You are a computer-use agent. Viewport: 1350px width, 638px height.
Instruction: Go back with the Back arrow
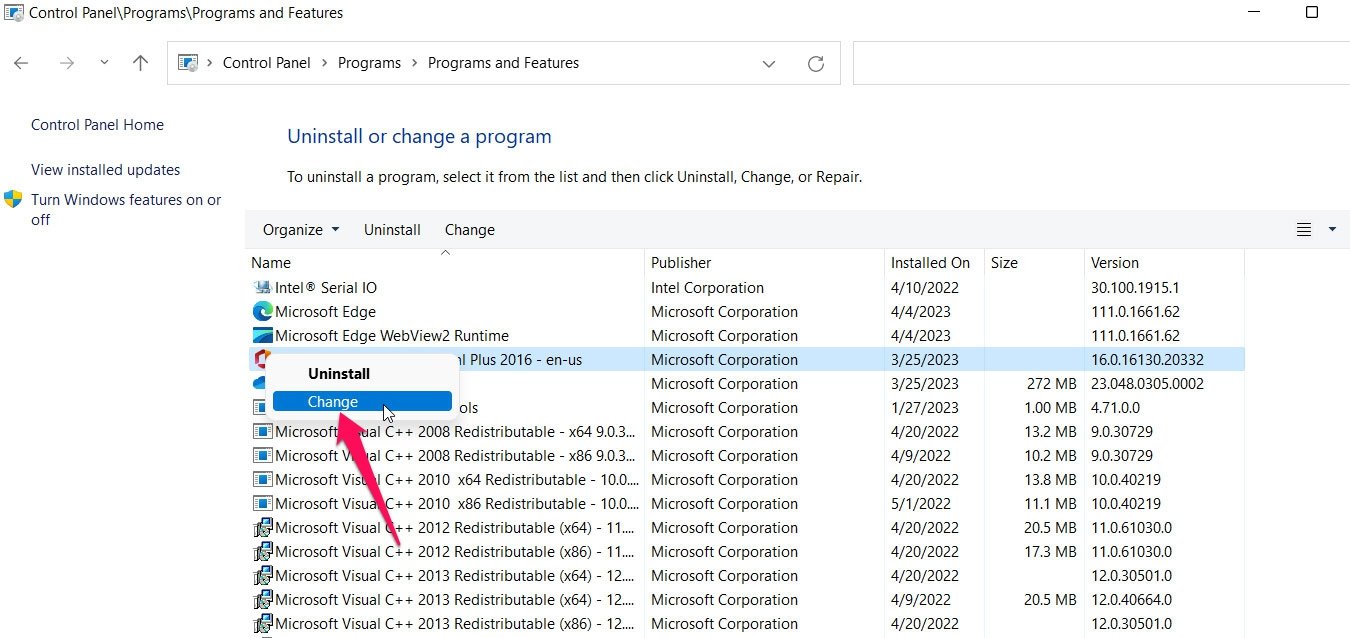pos(21,63)
